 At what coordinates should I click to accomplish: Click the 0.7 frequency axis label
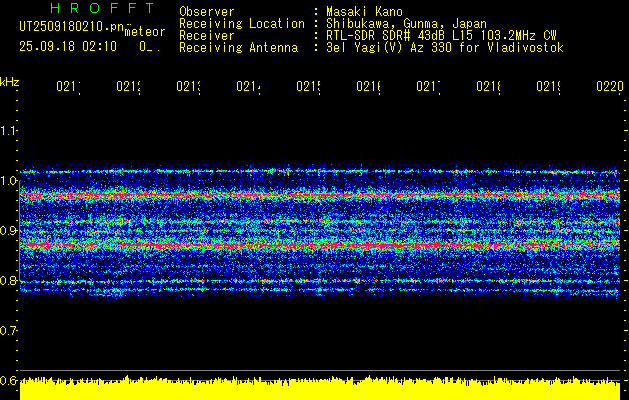click(9, 331)
